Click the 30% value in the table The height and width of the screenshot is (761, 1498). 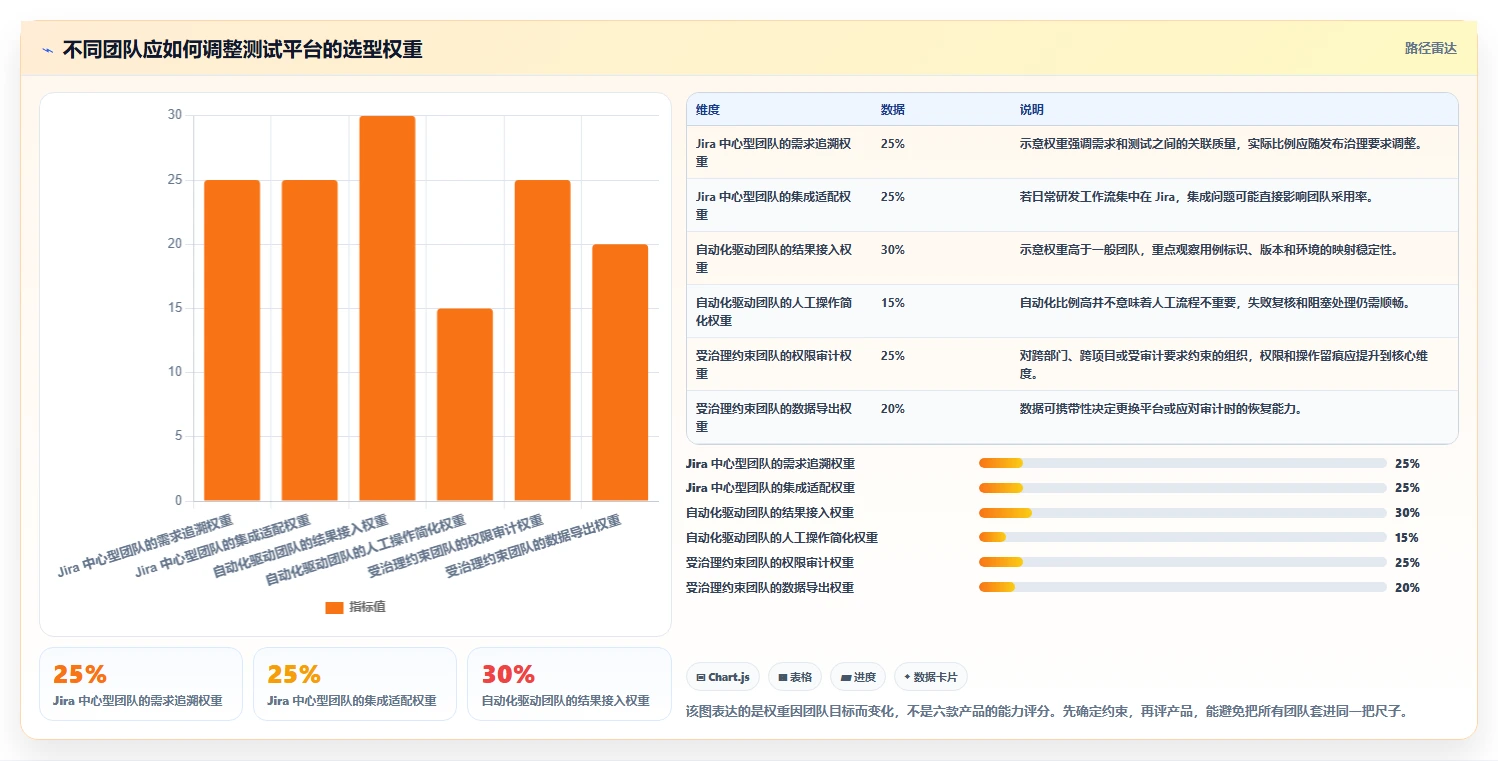tap(893, 250)
